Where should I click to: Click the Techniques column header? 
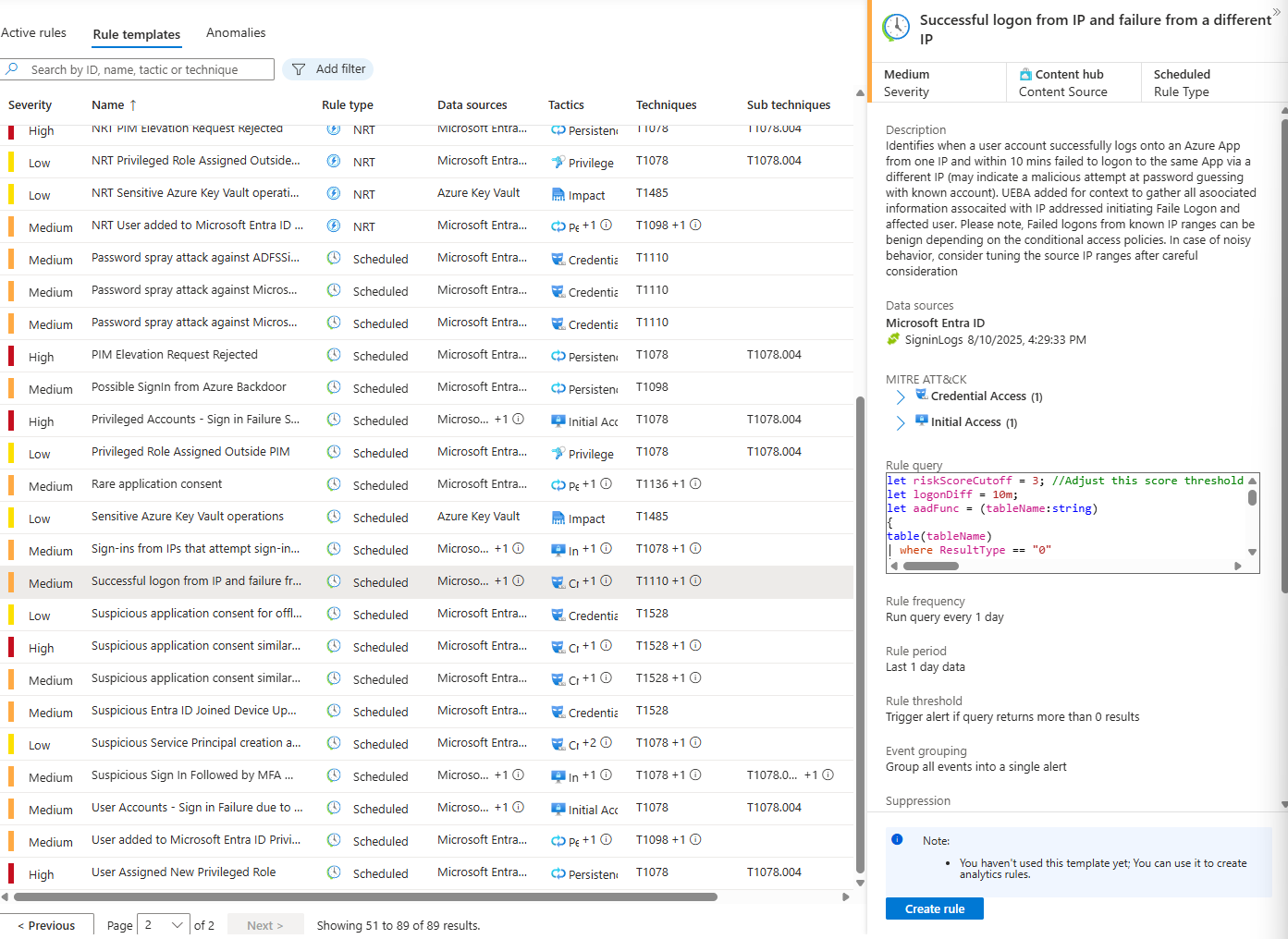[x=667, y=105]
